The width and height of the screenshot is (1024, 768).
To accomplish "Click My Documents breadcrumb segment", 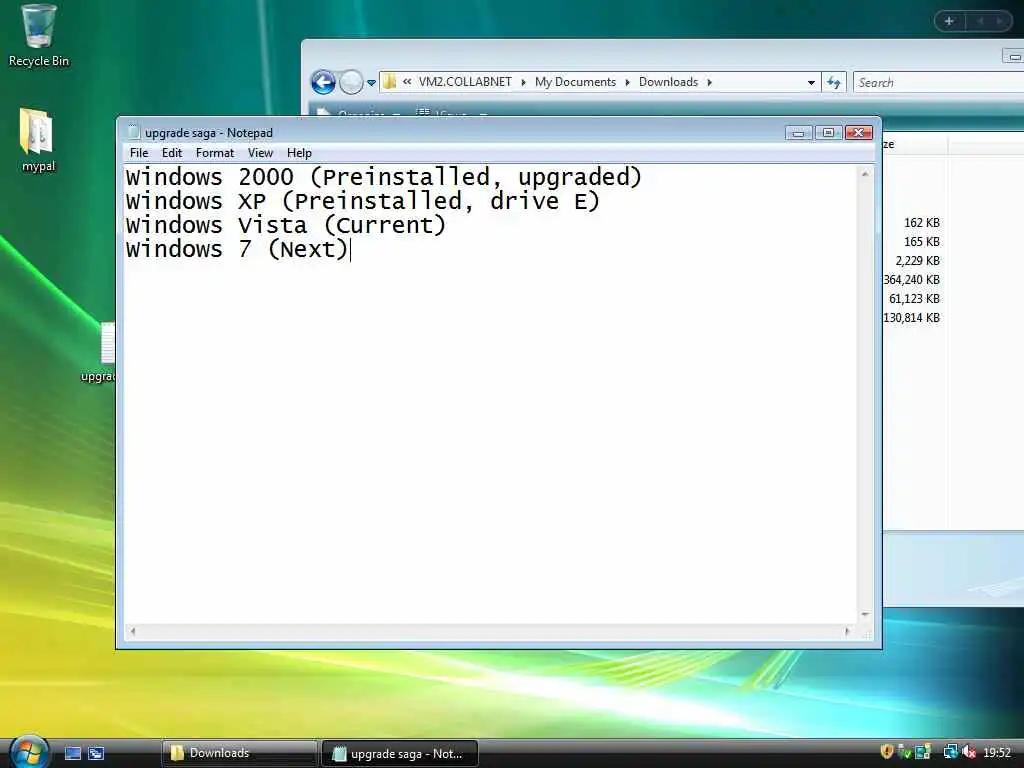I will pos(575,82).
